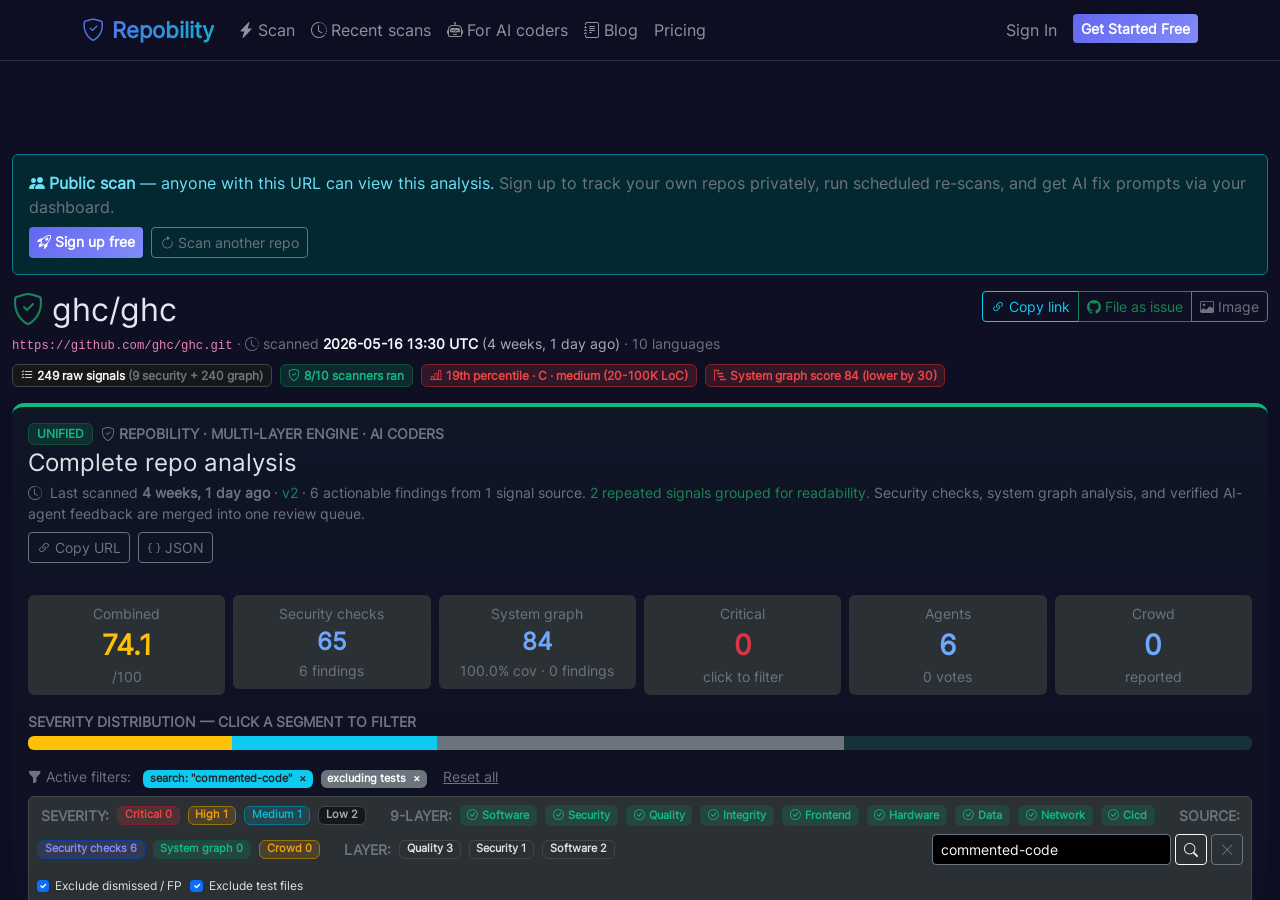Click Reset all filters

pyautogui.click(x=470, y=778)
